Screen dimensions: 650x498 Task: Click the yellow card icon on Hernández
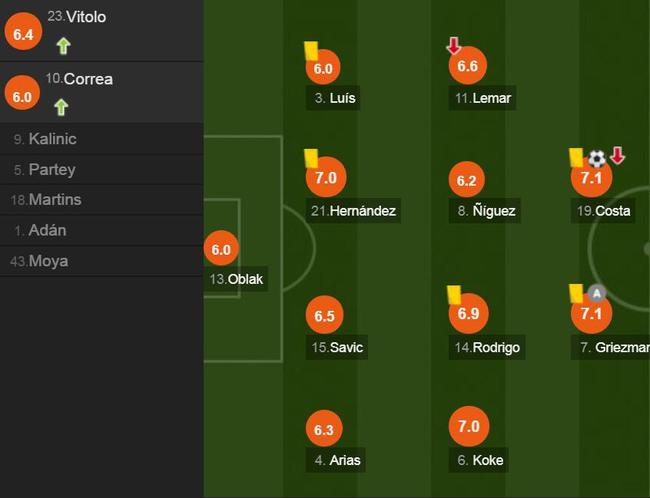[311, 158]
